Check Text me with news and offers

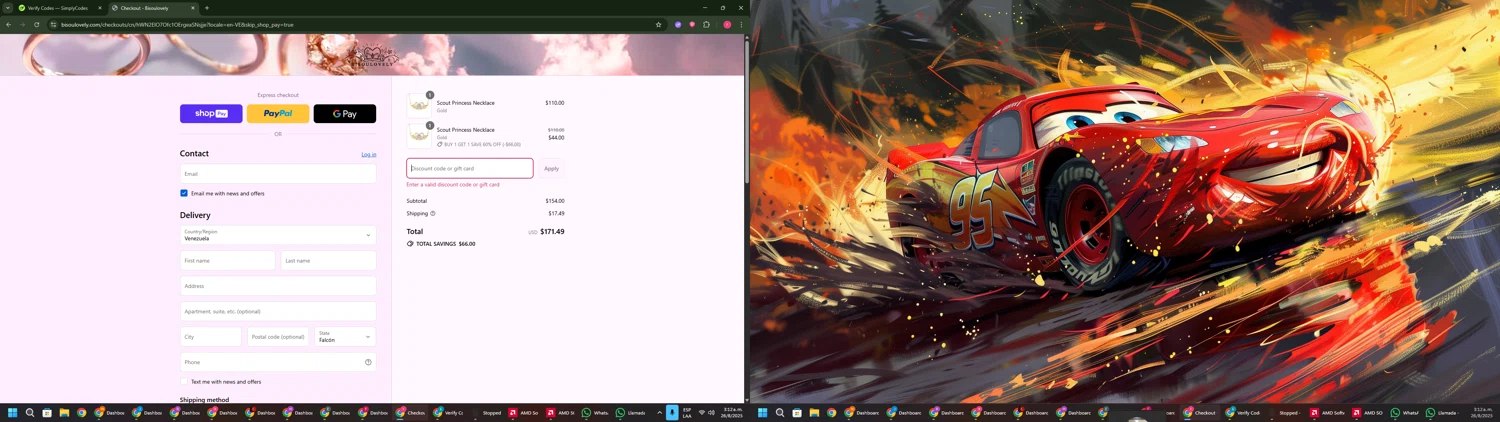(184, 381)
